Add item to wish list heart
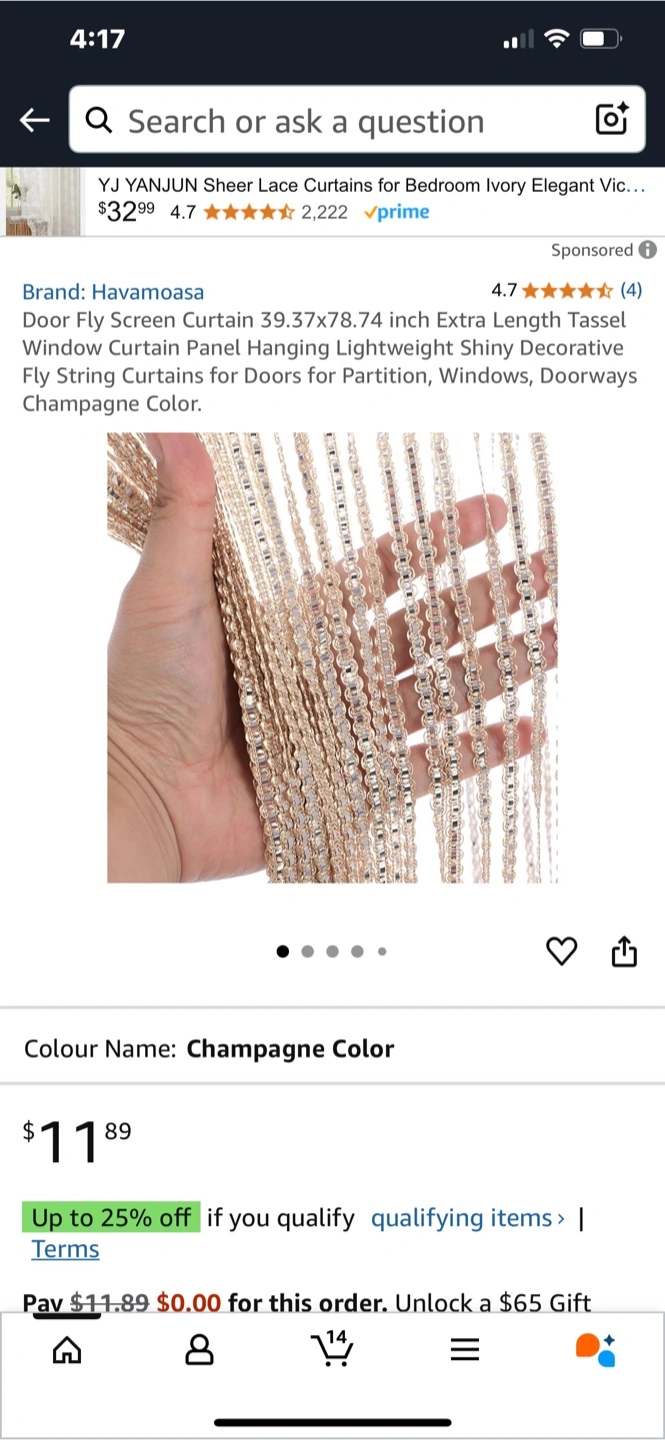The height and width of the screenshot is (1440, 665). point(562,951)
